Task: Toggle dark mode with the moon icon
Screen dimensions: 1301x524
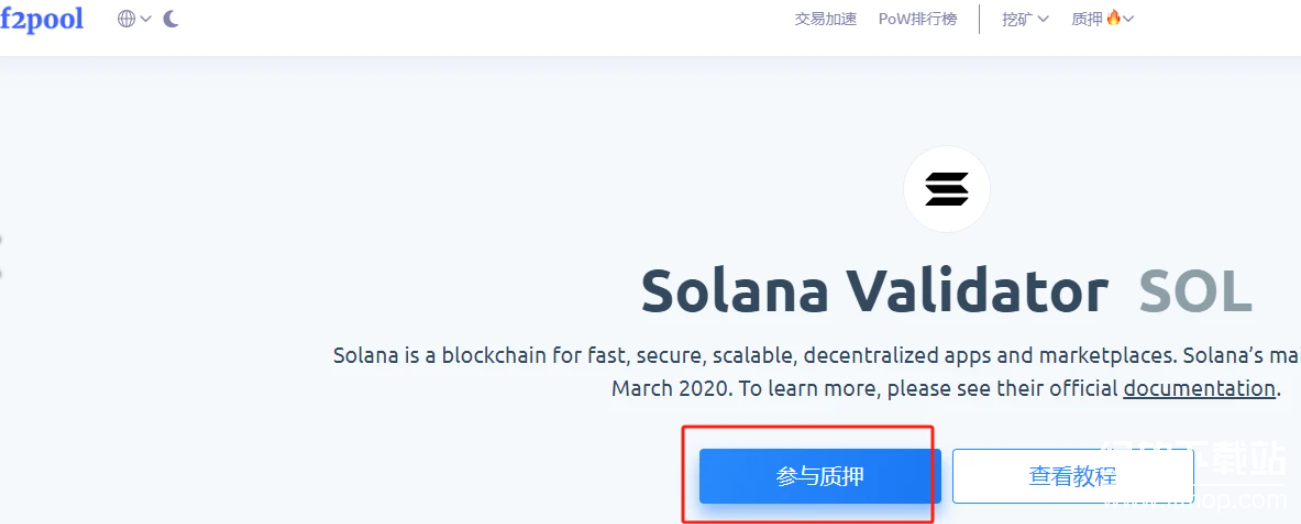Action: click(x=171, y=19)
